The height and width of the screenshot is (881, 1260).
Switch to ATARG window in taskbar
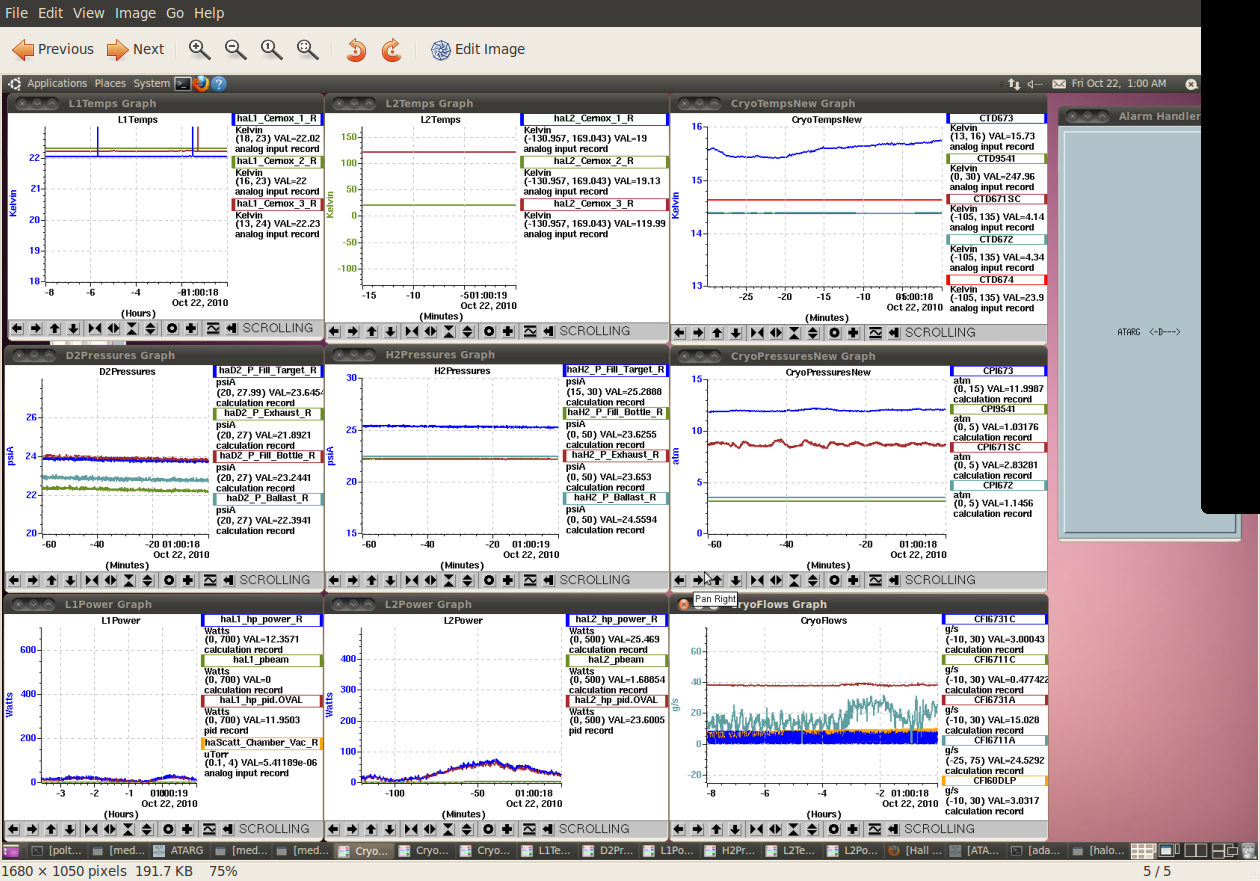point(179,851)
